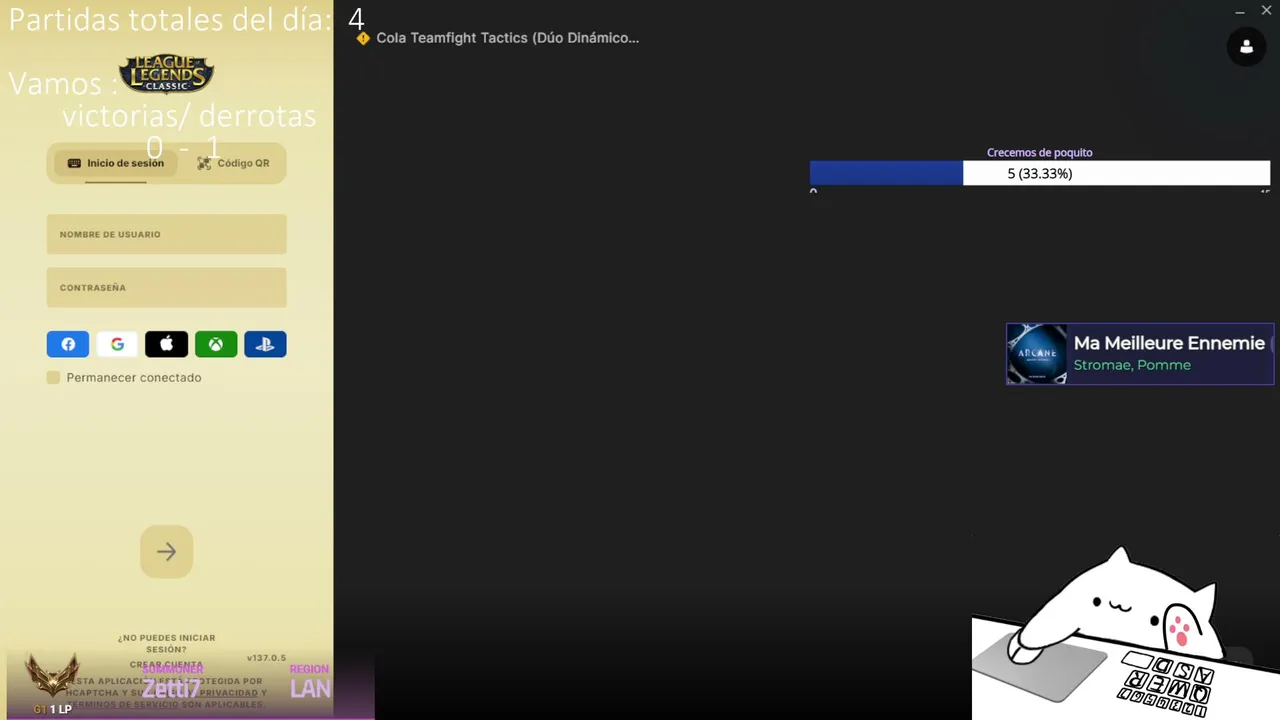Click the victorias/ derrotas overlay text

(x=189, y=116)
